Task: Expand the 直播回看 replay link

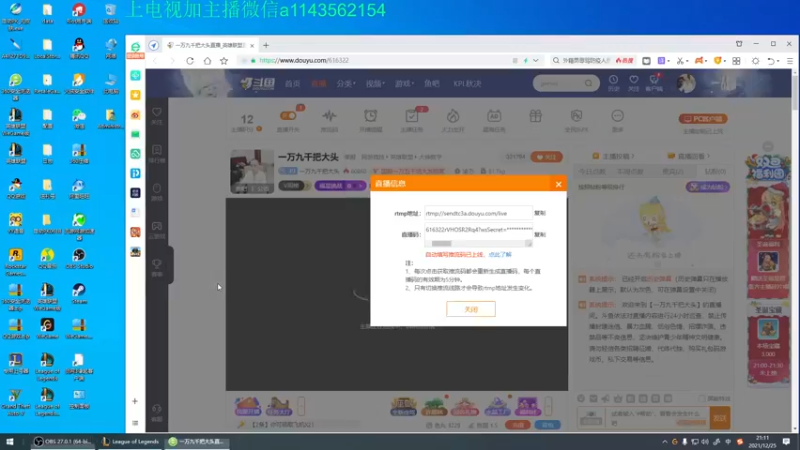Action: click(x=688, y=156)
